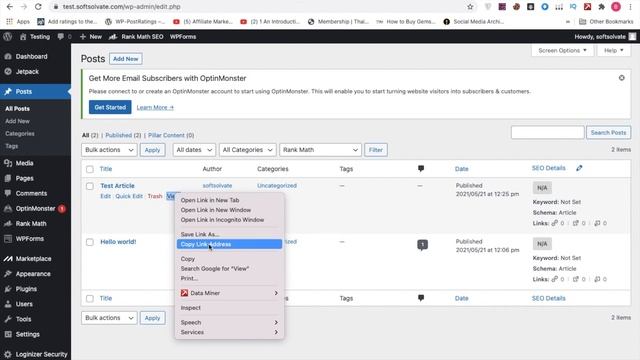Screen dimensions: 640x360
Task: Click the top Apply button
Action: point(152,150)
